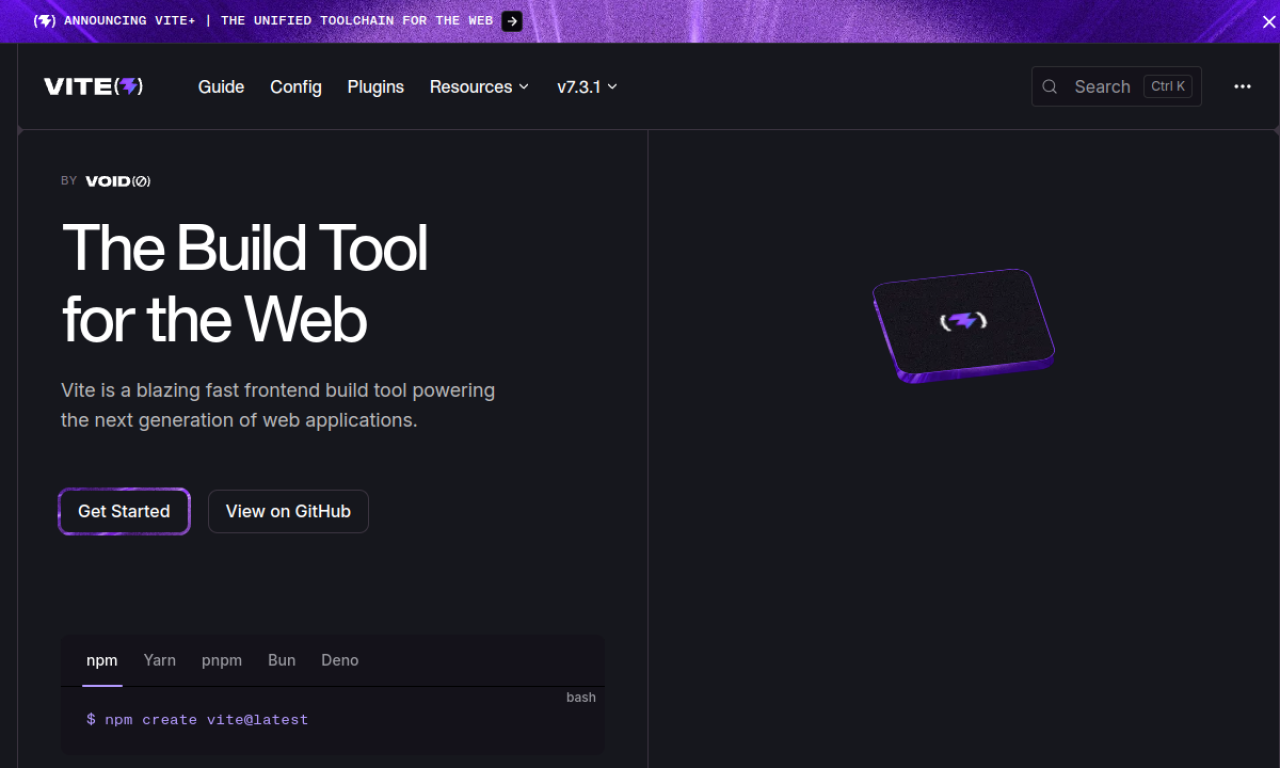
Task: Select the npm tab
Action: point(102,660)
